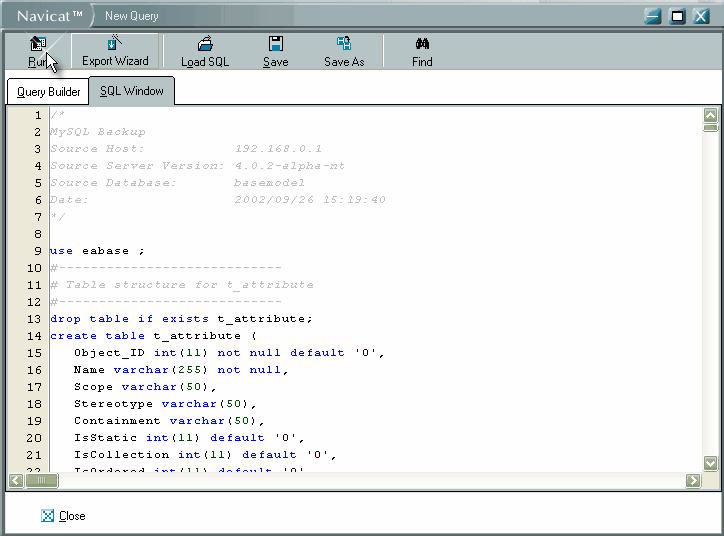Image resolution: width=724 pixels, height=536 pixels.
Task: Click the Close icon at bottom
Action: tap(47, 516)
